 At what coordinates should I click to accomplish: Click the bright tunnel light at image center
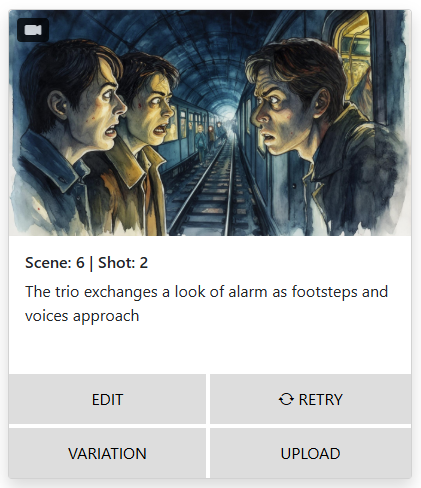(x=230, y=115)
